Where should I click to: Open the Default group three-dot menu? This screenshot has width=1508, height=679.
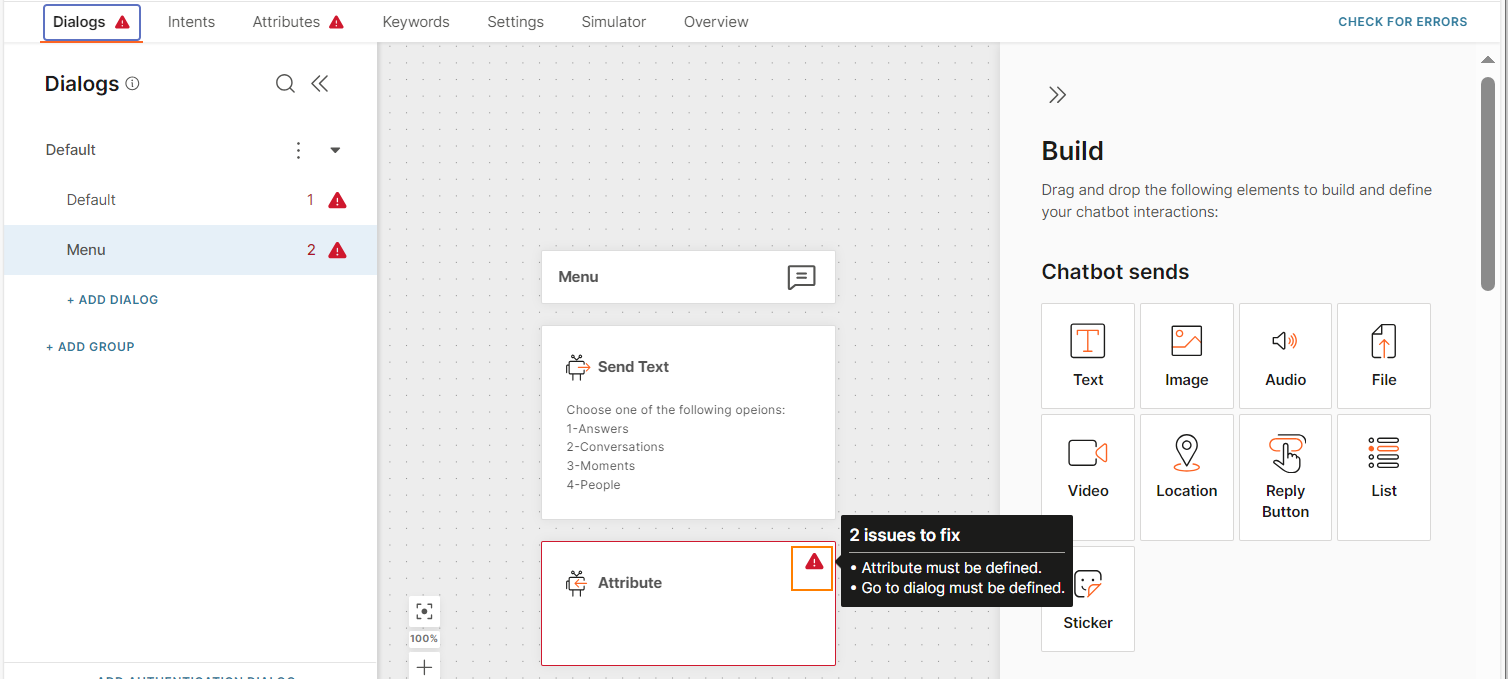tap(298, 150)
